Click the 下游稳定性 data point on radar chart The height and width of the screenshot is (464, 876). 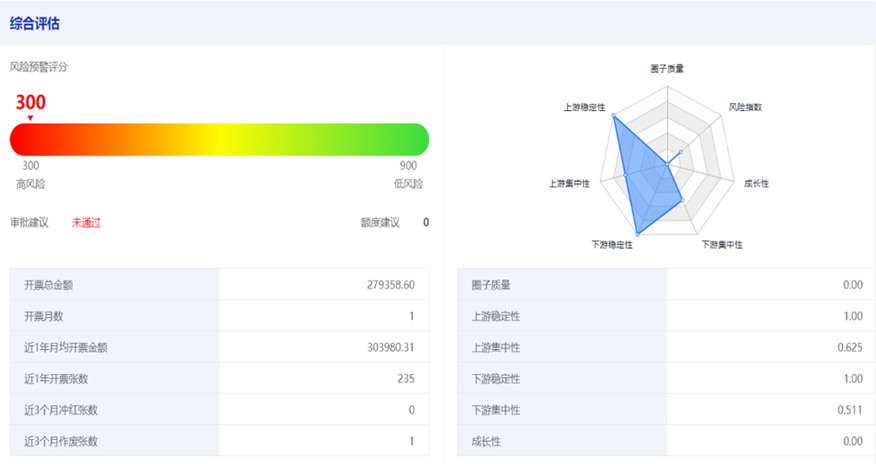click(637, 233)
